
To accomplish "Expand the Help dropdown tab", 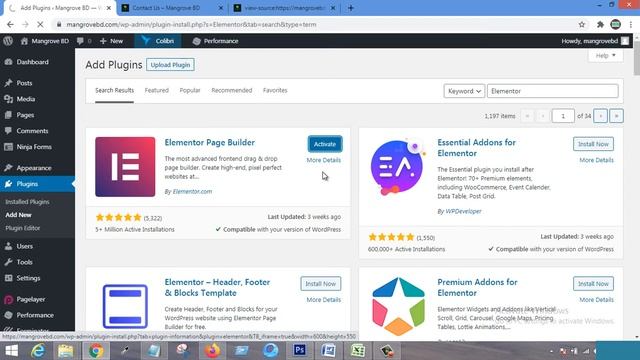I will 605,56.
